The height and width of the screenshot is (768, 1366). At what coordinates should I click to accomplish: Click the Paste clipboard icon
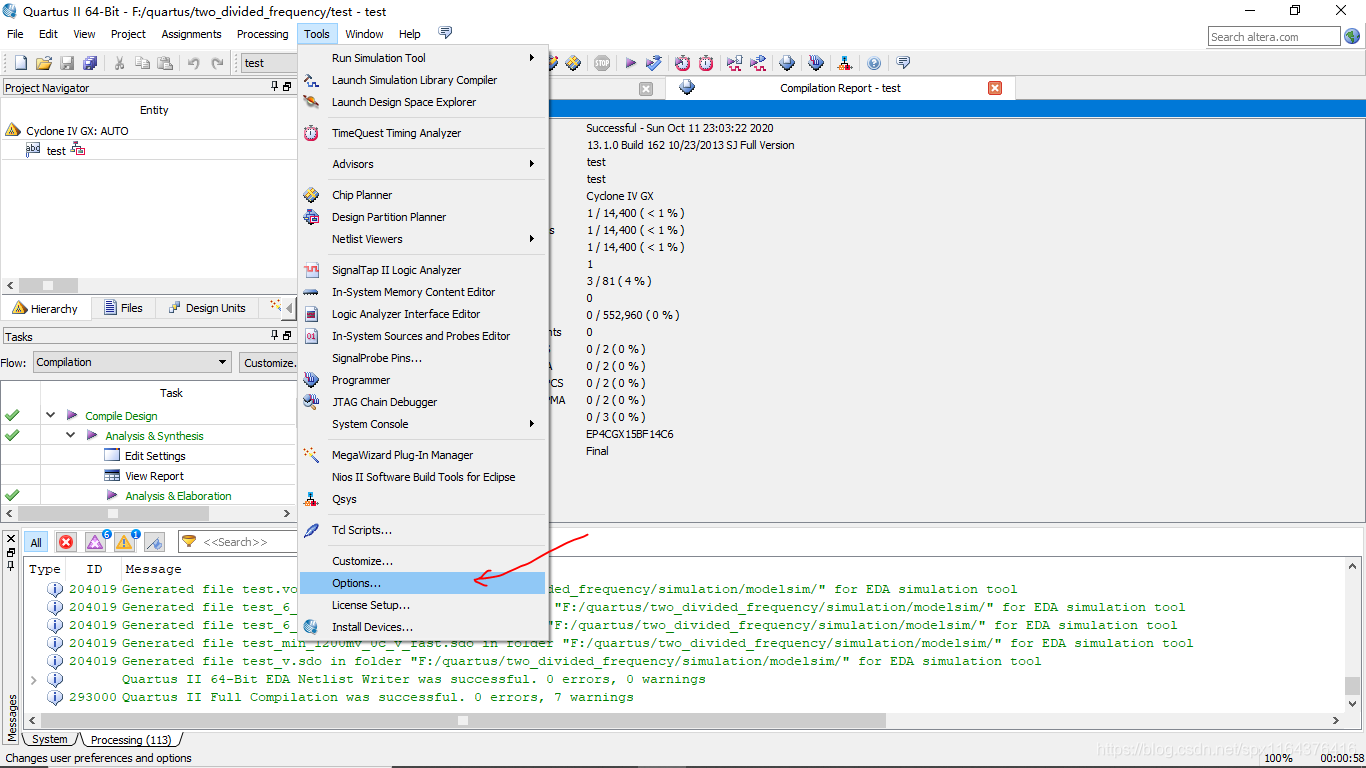[165, 63]
